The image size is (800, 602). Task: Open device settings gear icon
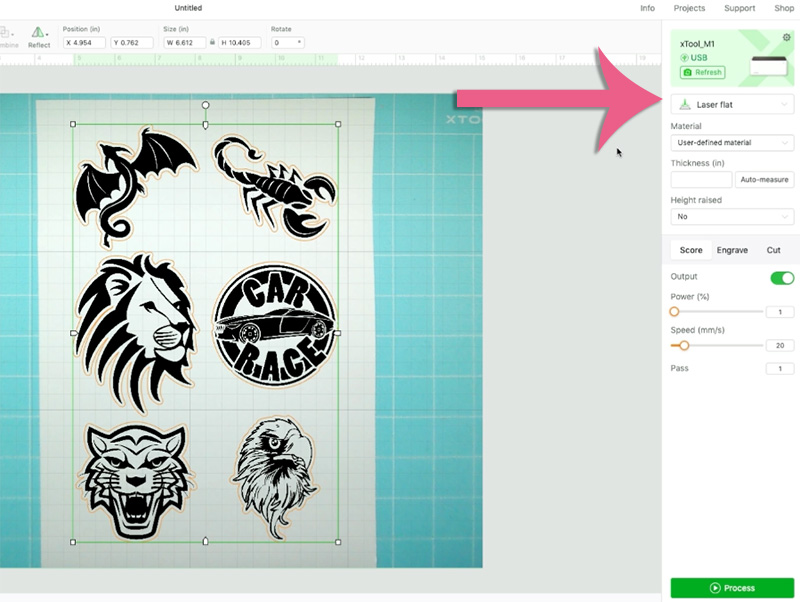pos(786,37)
